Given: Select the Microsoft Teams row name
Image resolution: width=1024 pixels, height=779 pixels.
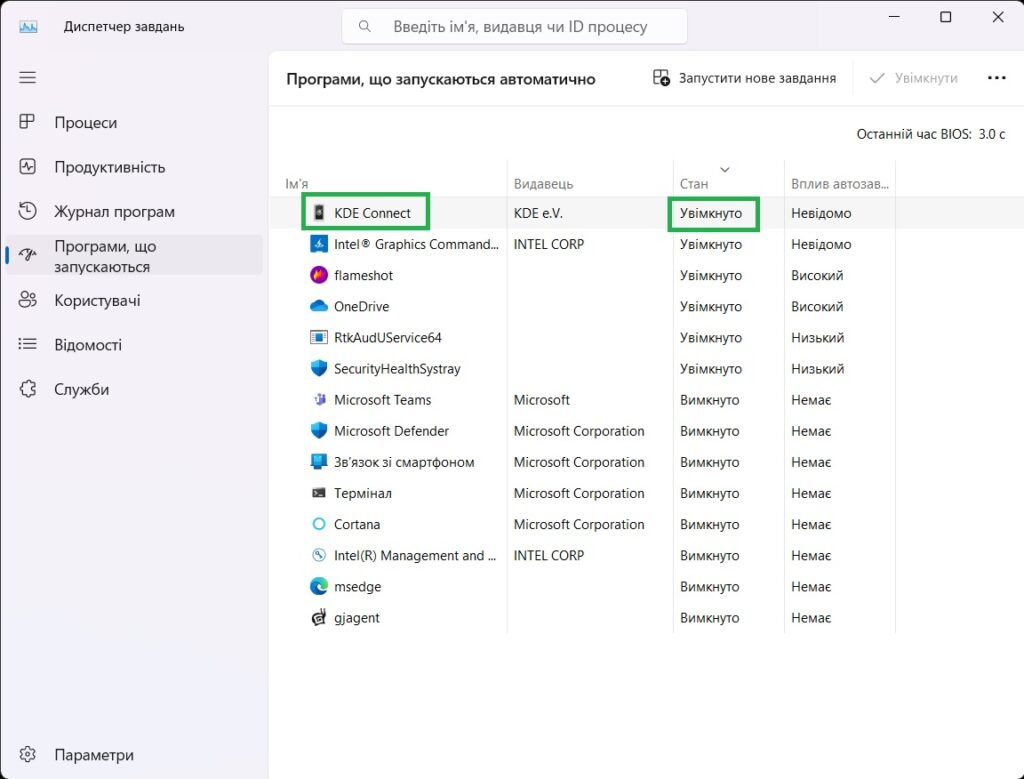Looking at the screenshot, I should pyautogui.click(x=383, y=400).
